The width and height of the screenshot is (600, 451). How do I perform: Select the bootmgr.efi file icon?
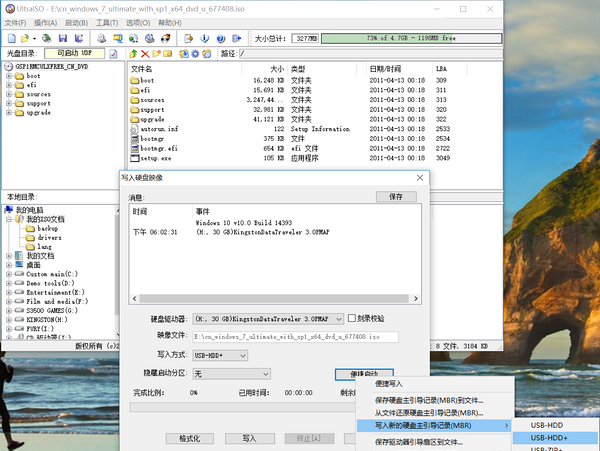134,148
